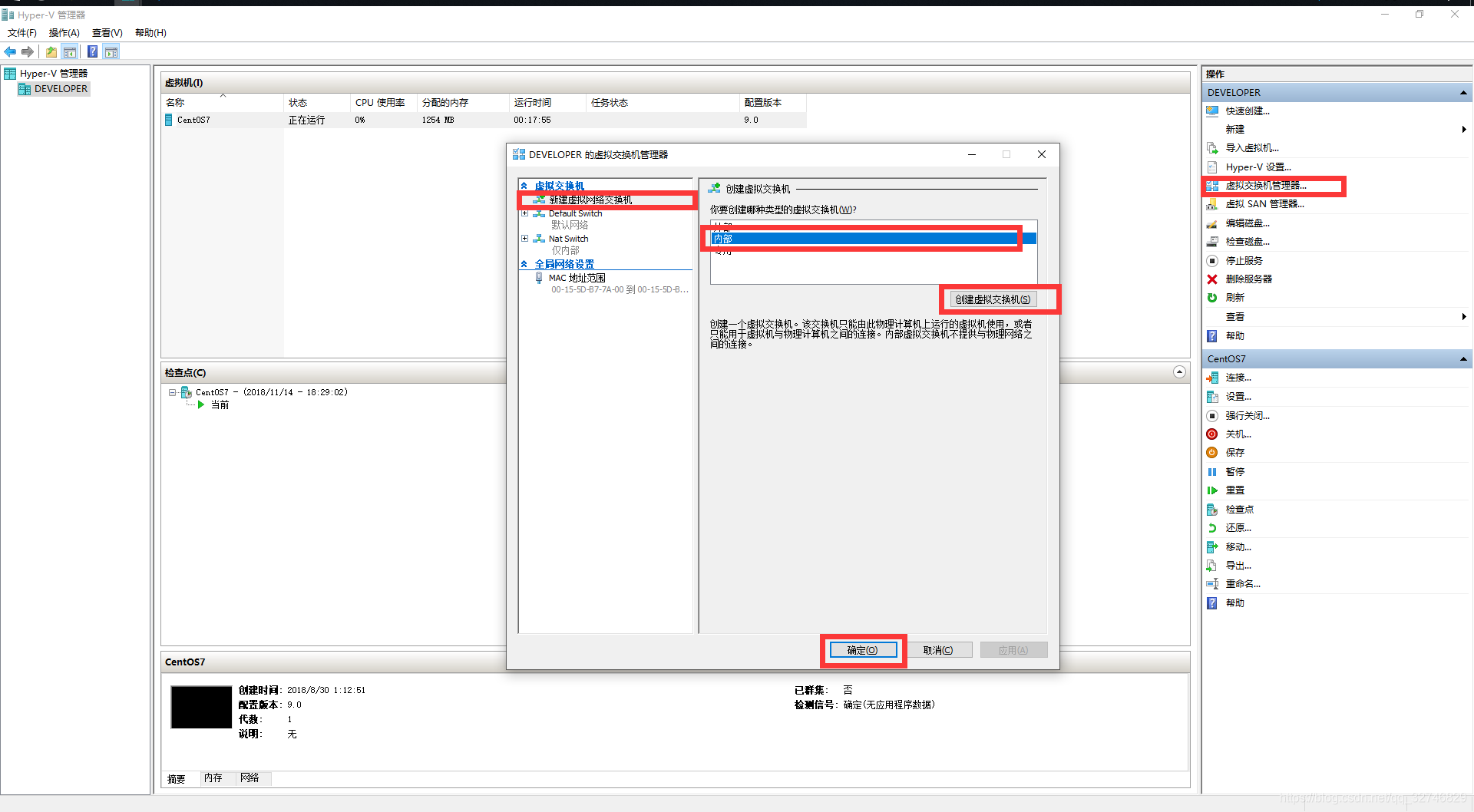Click the red Delete Server icon
1474x812 pixels.
pos(1212,279)
